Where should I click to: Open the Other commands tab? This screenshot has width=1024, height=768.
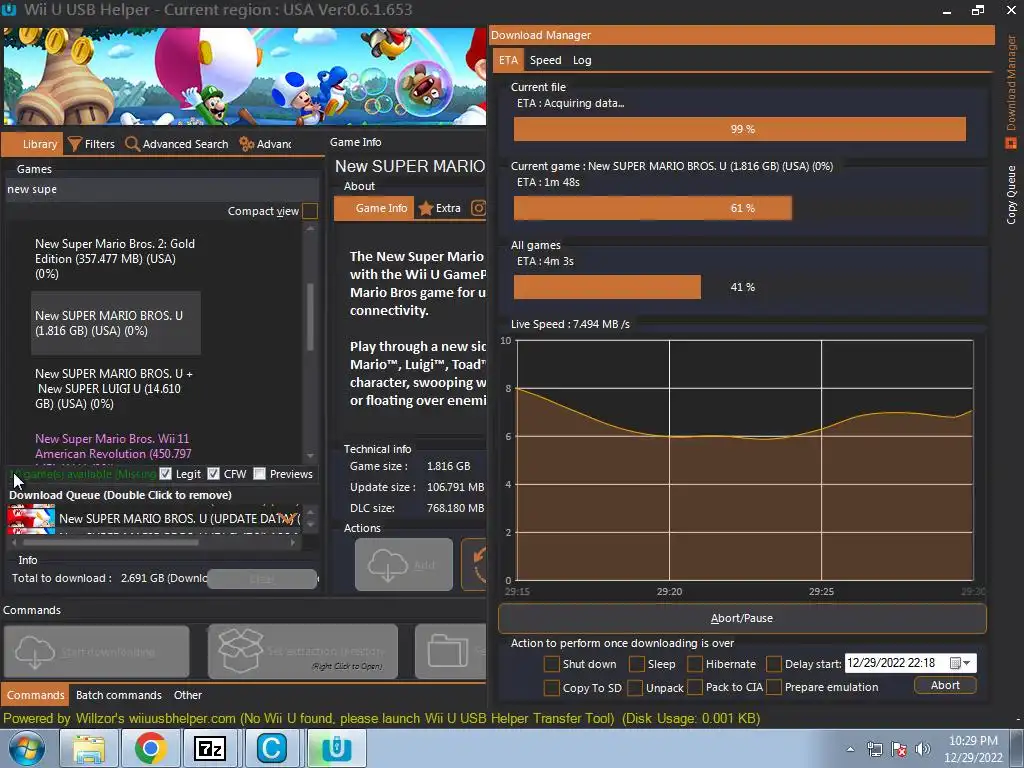[187, 696]
